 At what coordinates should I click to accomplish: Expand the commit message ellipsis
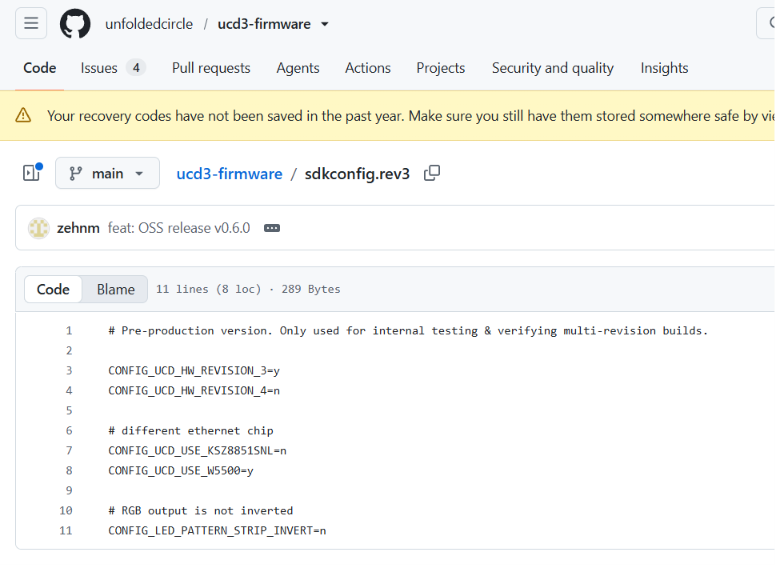click(x=272, y=228)
